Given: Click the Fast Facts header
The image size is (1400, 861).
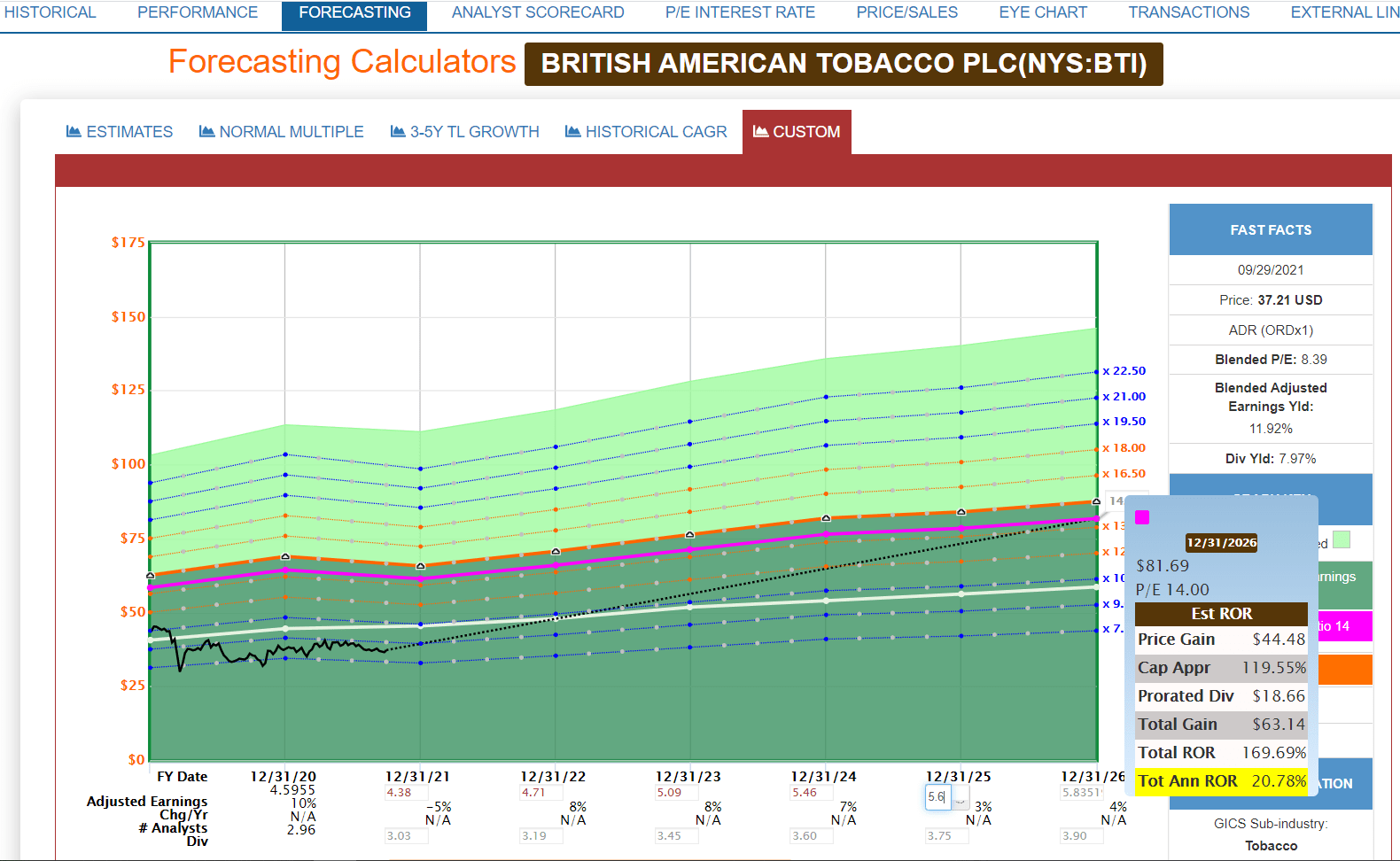Looking at the screenshot, I should (x=1271, y=229).
